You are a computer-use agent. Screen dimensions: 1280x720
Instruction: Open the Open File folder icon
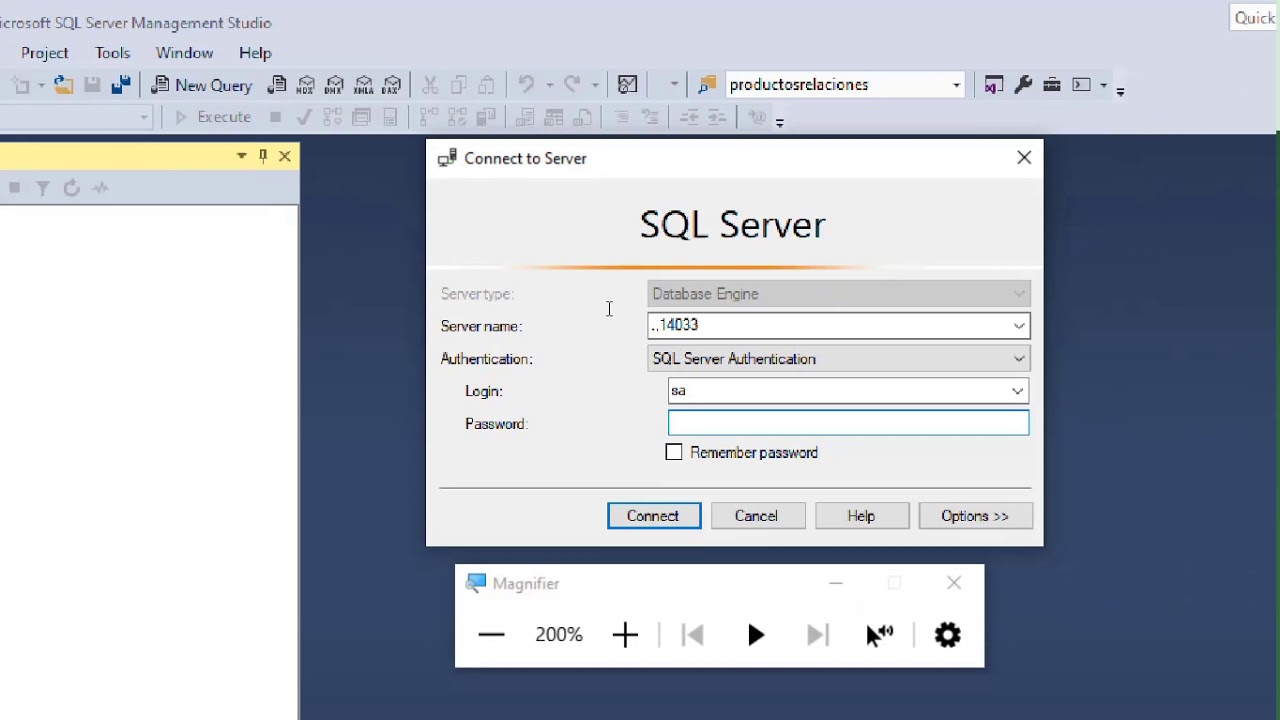tap(63, 85)
